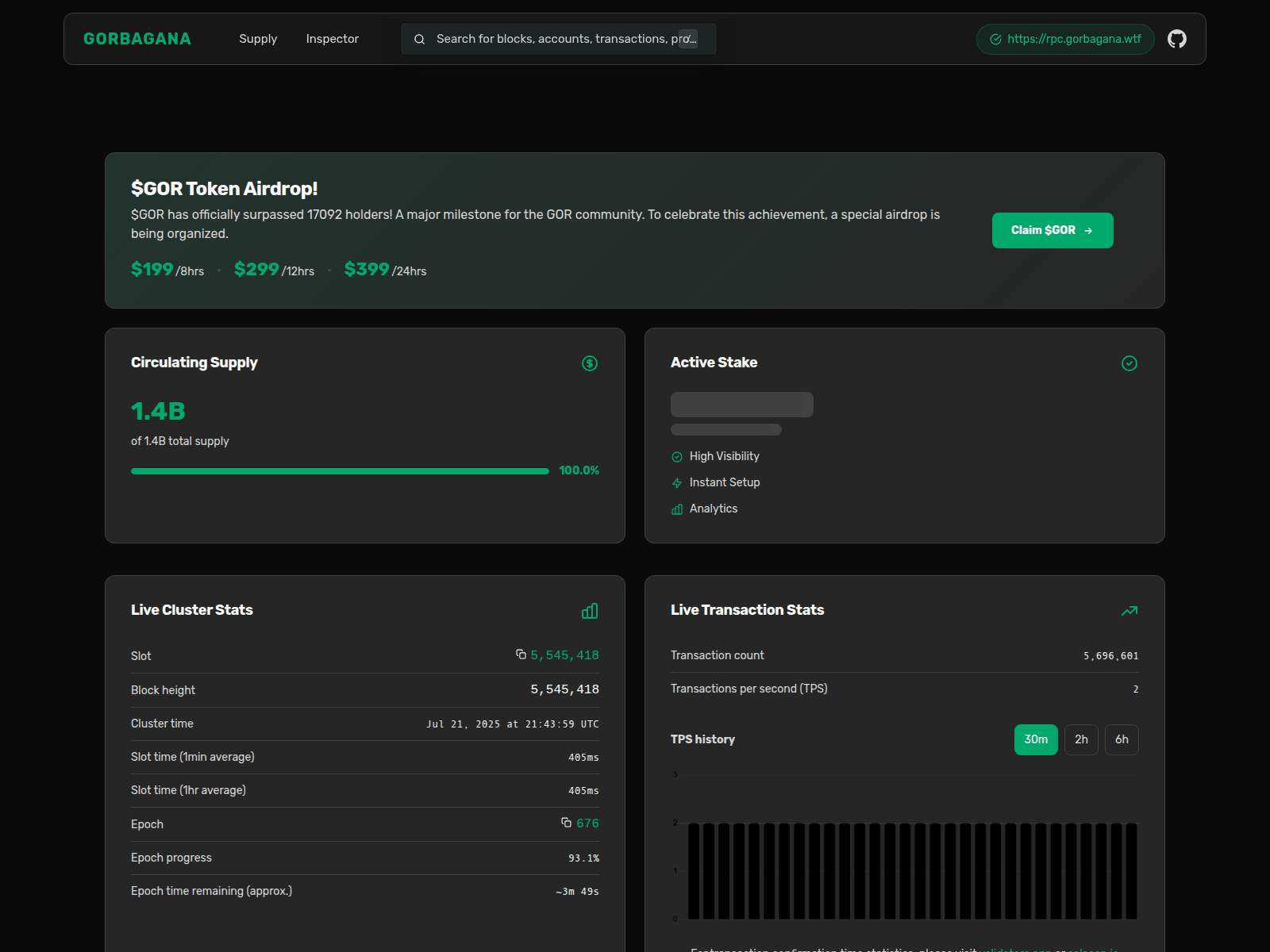Viewport: 1270px width, 952px height.
Task: Copy the Slot number using its copy icon
Action: 520,654
